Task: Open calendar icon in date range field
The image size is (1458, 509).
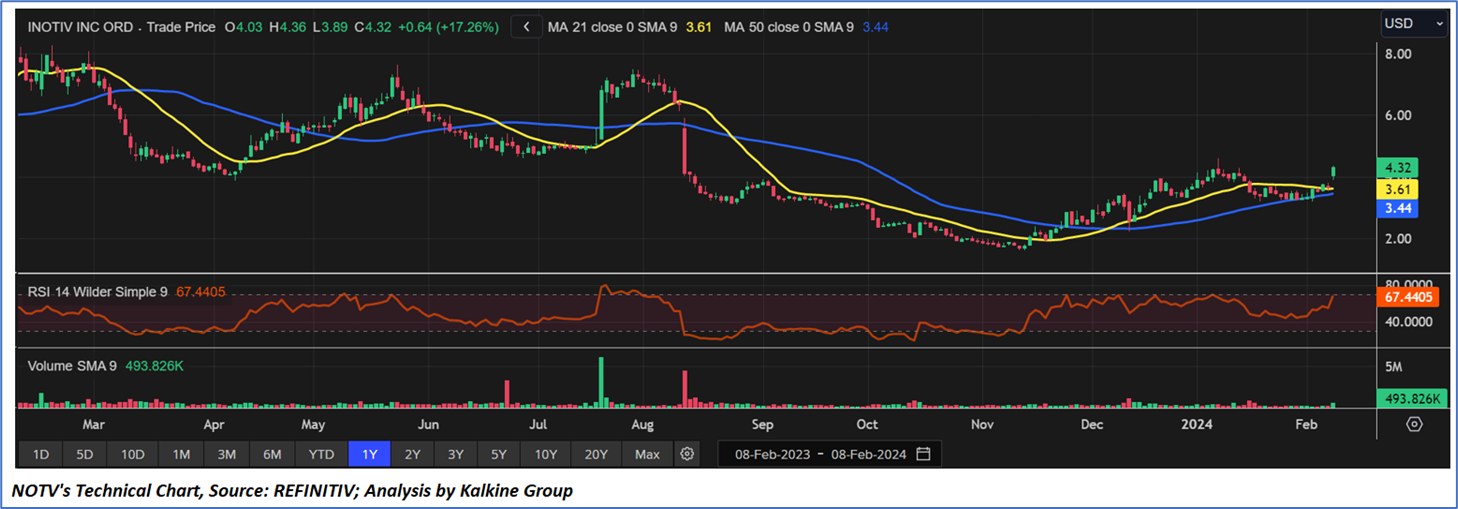Action: (923, 454)
